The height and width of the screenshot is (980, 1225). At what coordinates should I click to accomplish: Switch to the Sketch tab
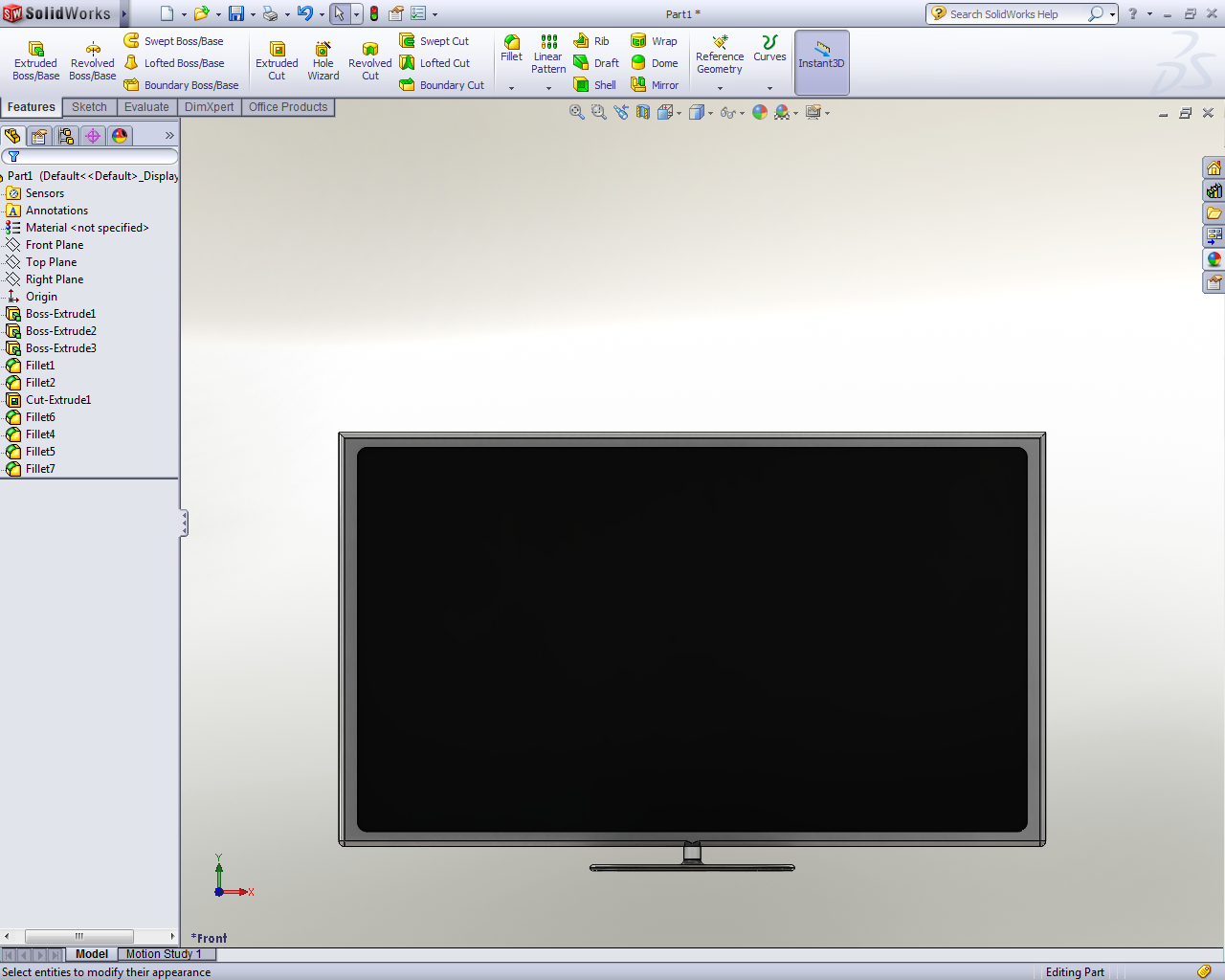coord(89,107)
